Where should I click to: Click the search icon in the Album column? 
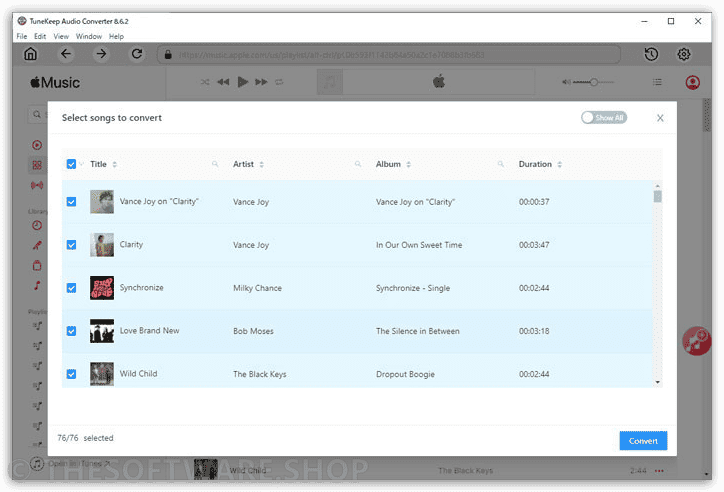(x=501, y=164)
